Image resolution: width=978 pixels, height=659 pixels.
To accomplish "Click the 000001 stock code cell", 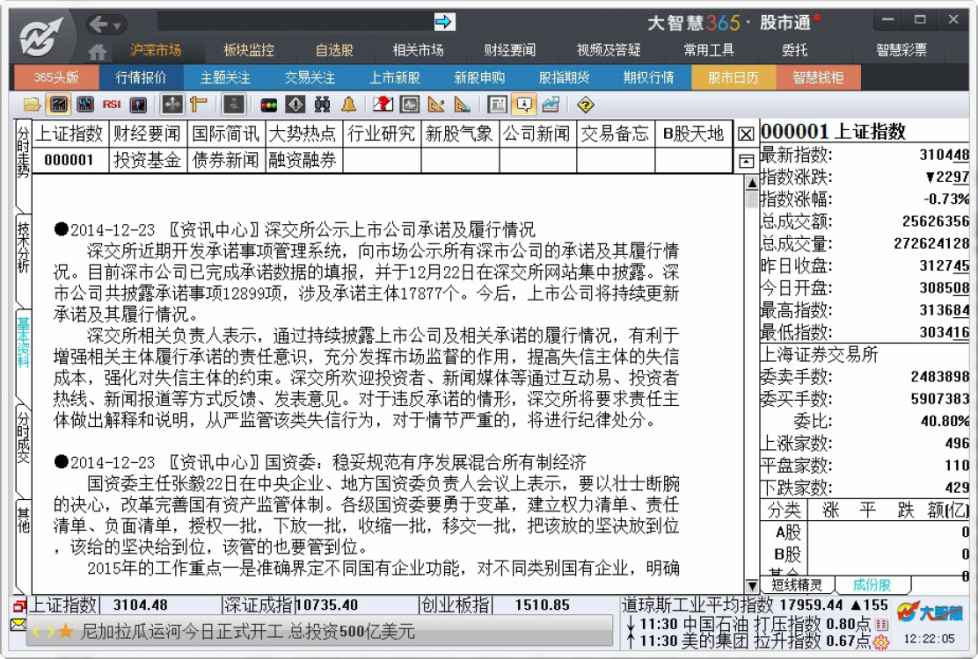I will 69,160.
